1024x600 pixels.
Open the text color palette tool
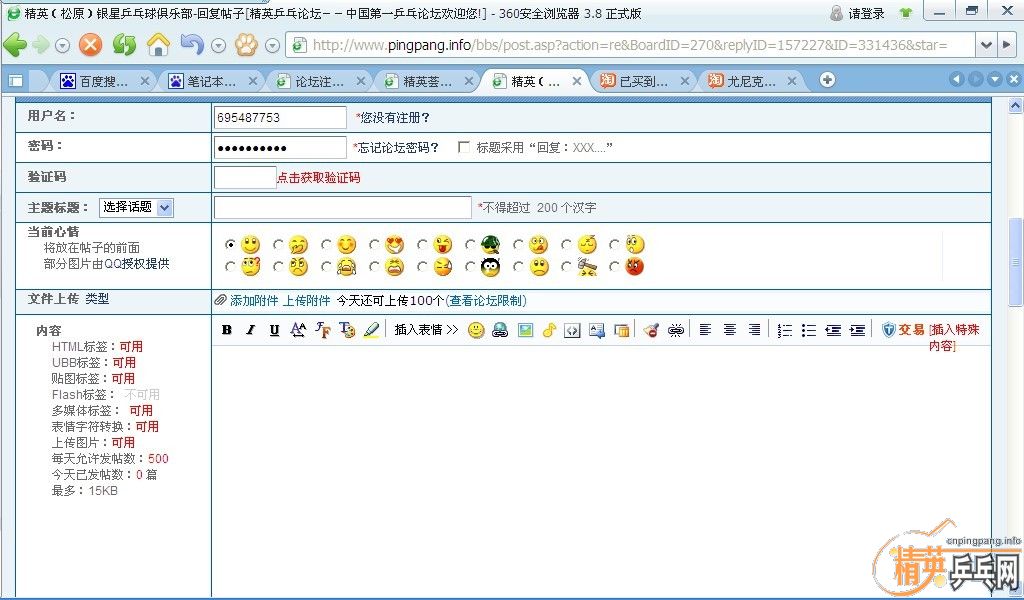(347, 330)
